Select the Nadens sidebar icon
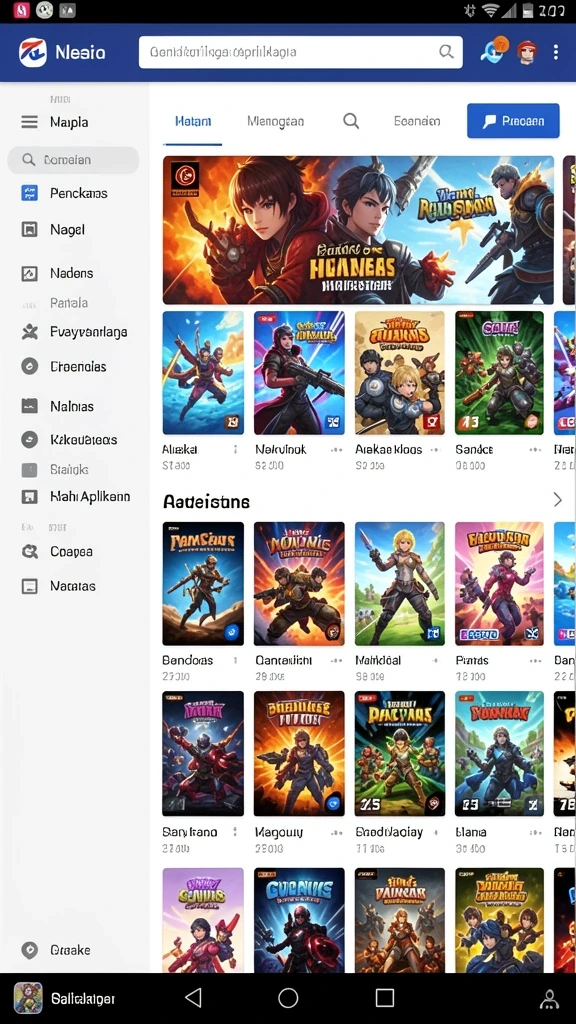Image resolution: width=576 pixels, height=1024 pixels. pyautogui.click(x=29, y=273)
